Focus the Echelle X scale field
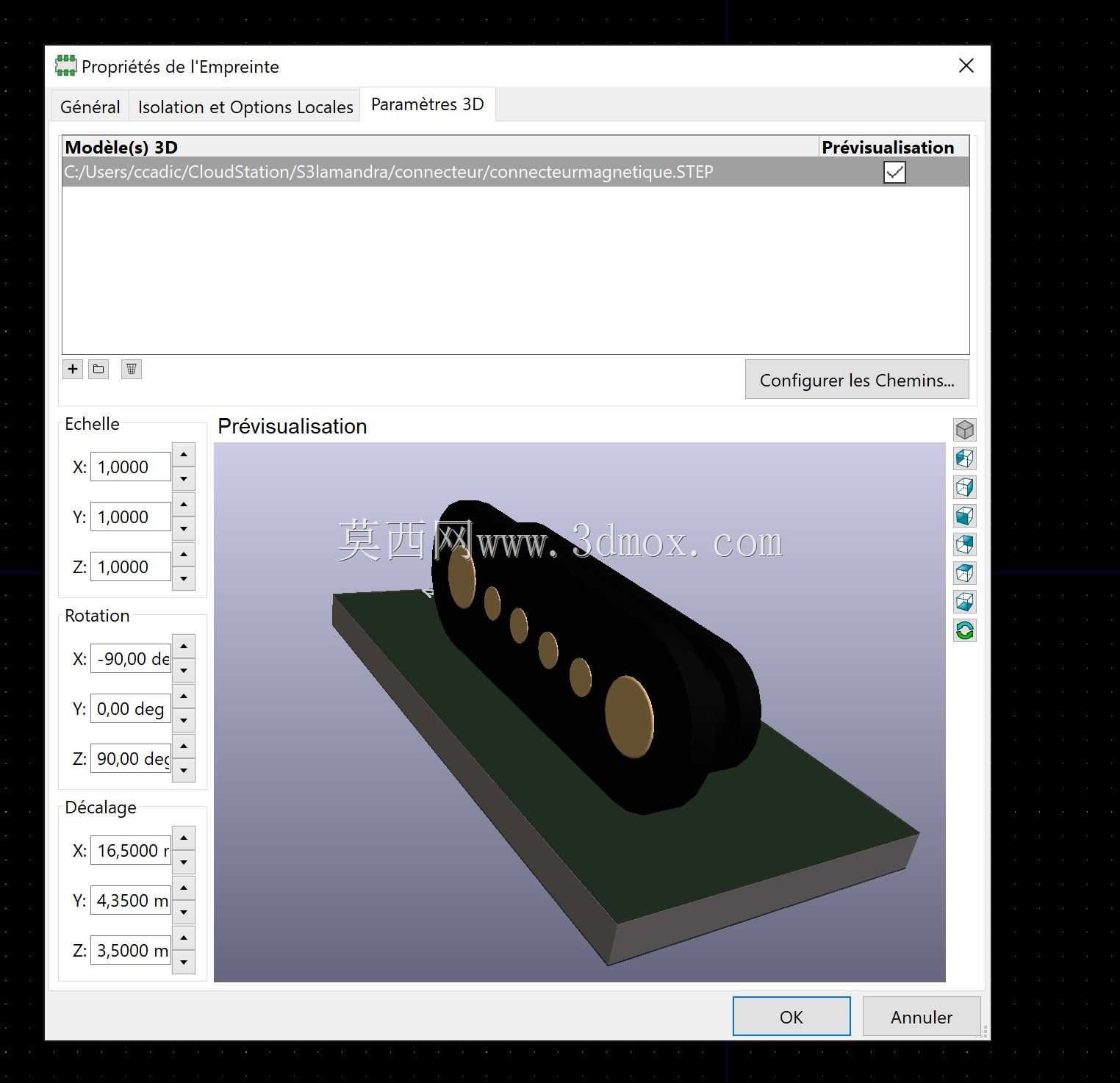1120x1083 pixels. pos(131,467)
